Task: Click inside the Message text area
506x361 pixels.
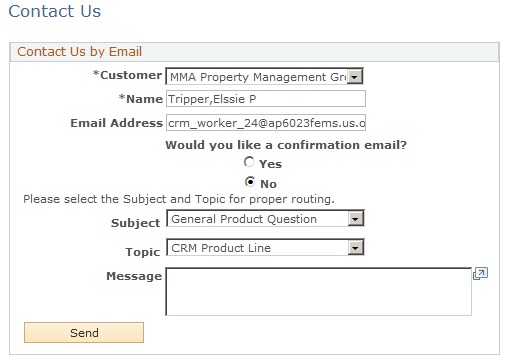Action: point(319,292)
